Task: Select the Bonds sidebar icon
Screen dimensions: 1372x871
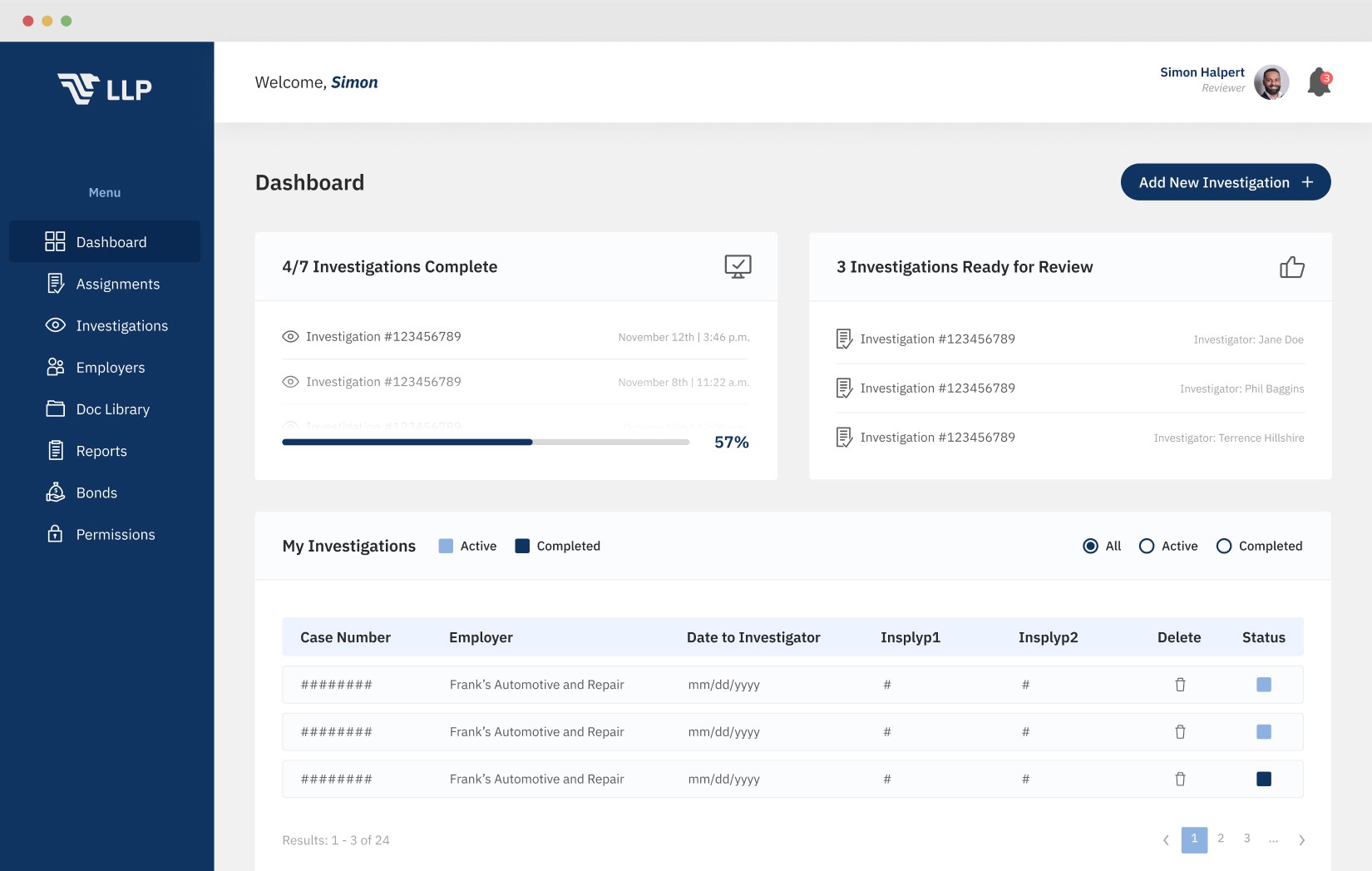Action: [55, 492]
